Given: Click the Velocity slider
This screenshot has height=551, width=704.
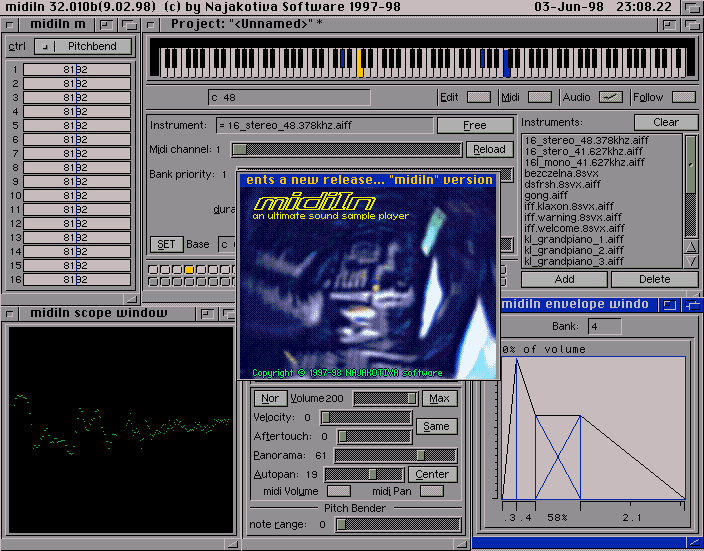Looking at the screenshot, I should pyautogui.click(x=366, y=418).
